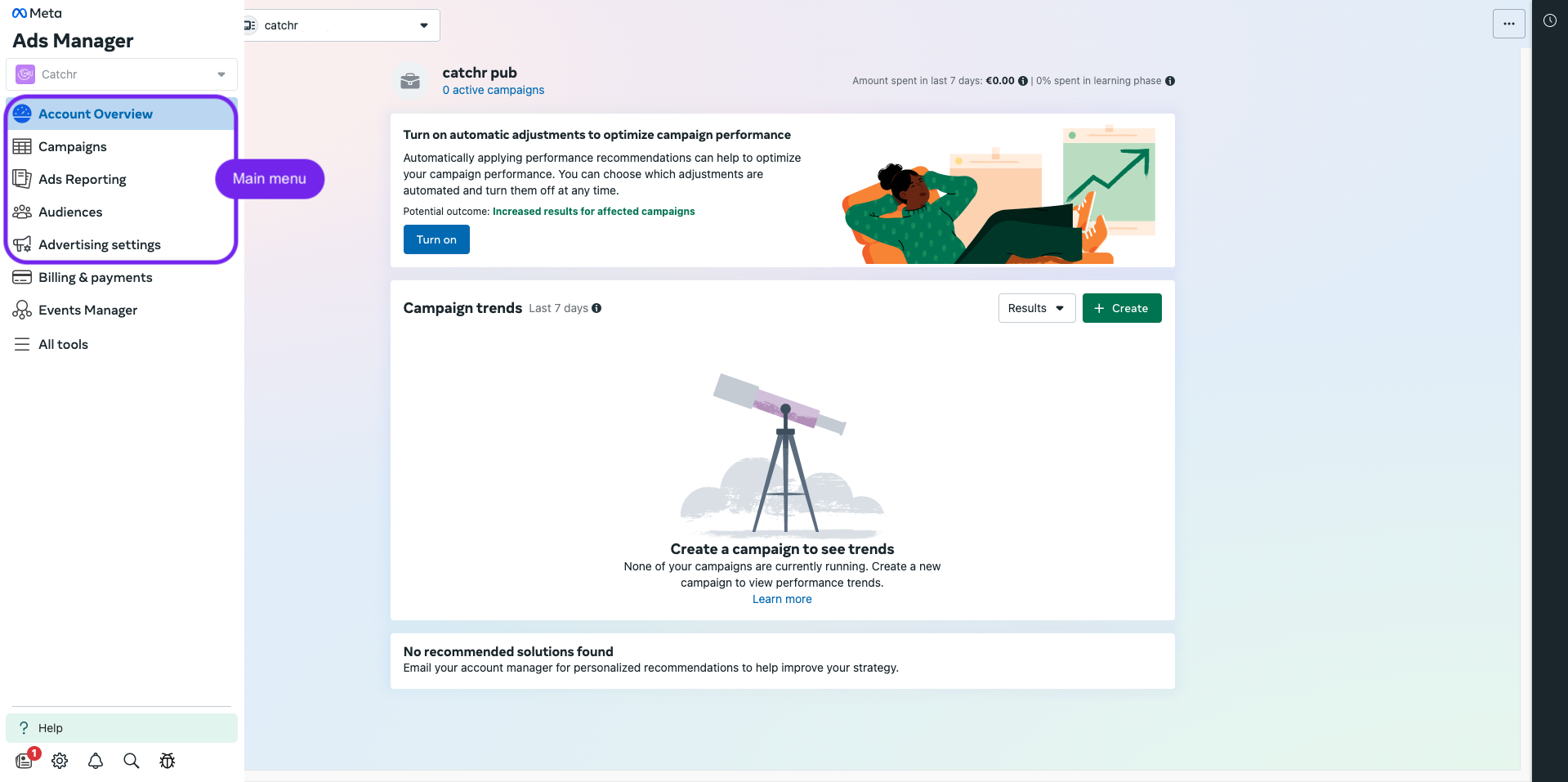Open the three-dots more options button
1568x782 pixels.
1508,24
